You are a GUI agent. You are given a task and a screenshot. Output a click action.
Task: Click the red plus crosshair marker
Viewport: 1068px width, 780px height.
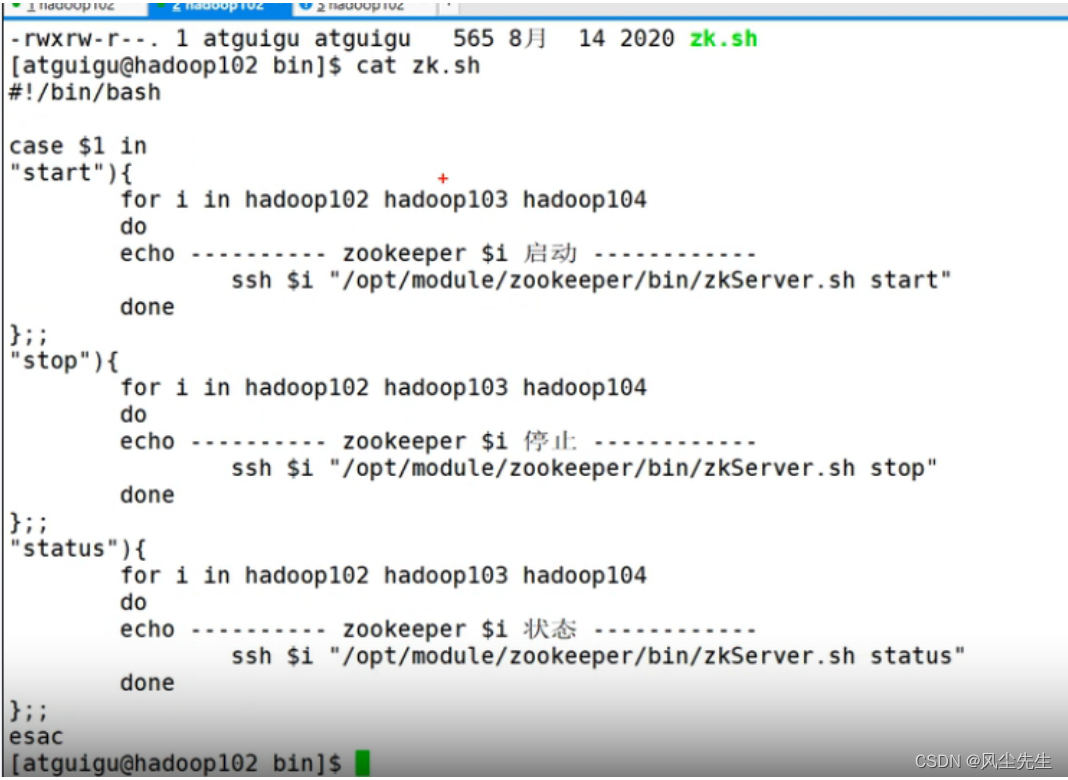pyautogui.click(x=443, y=178)
